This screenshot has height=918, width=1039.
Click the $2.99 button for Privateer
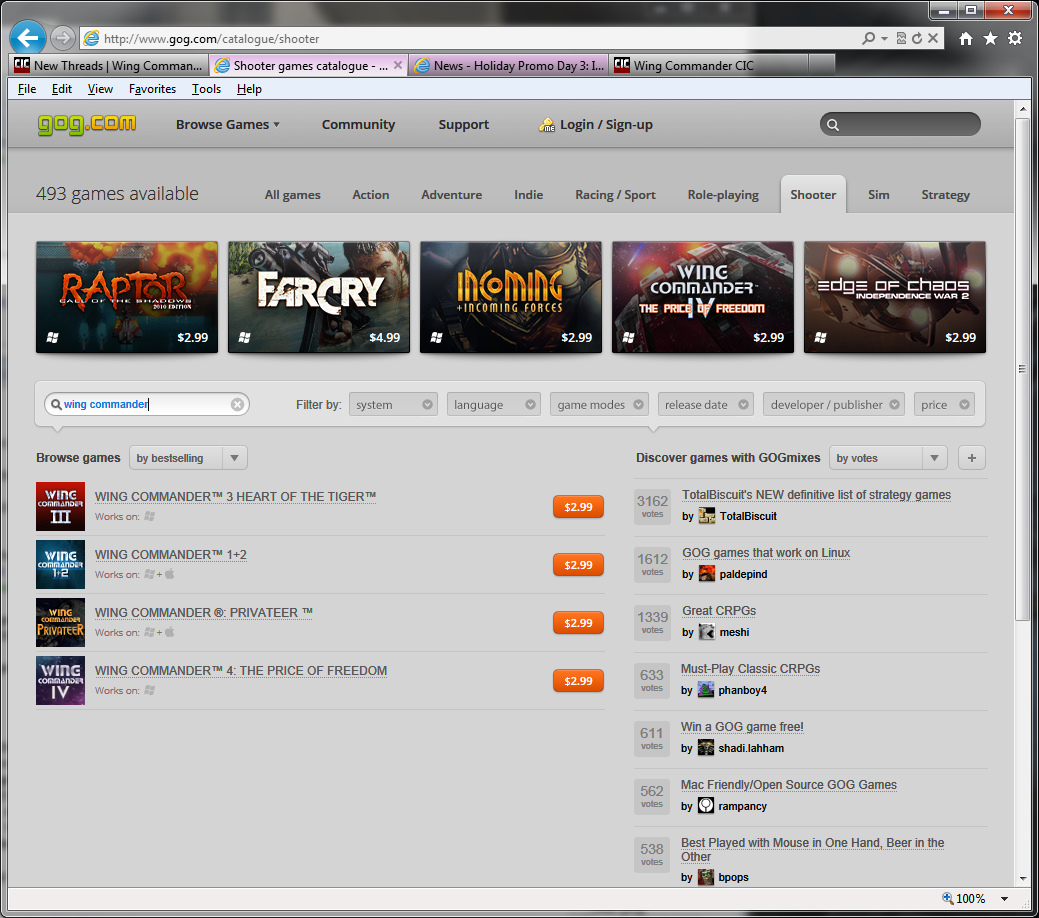click(x=578, y=623)
